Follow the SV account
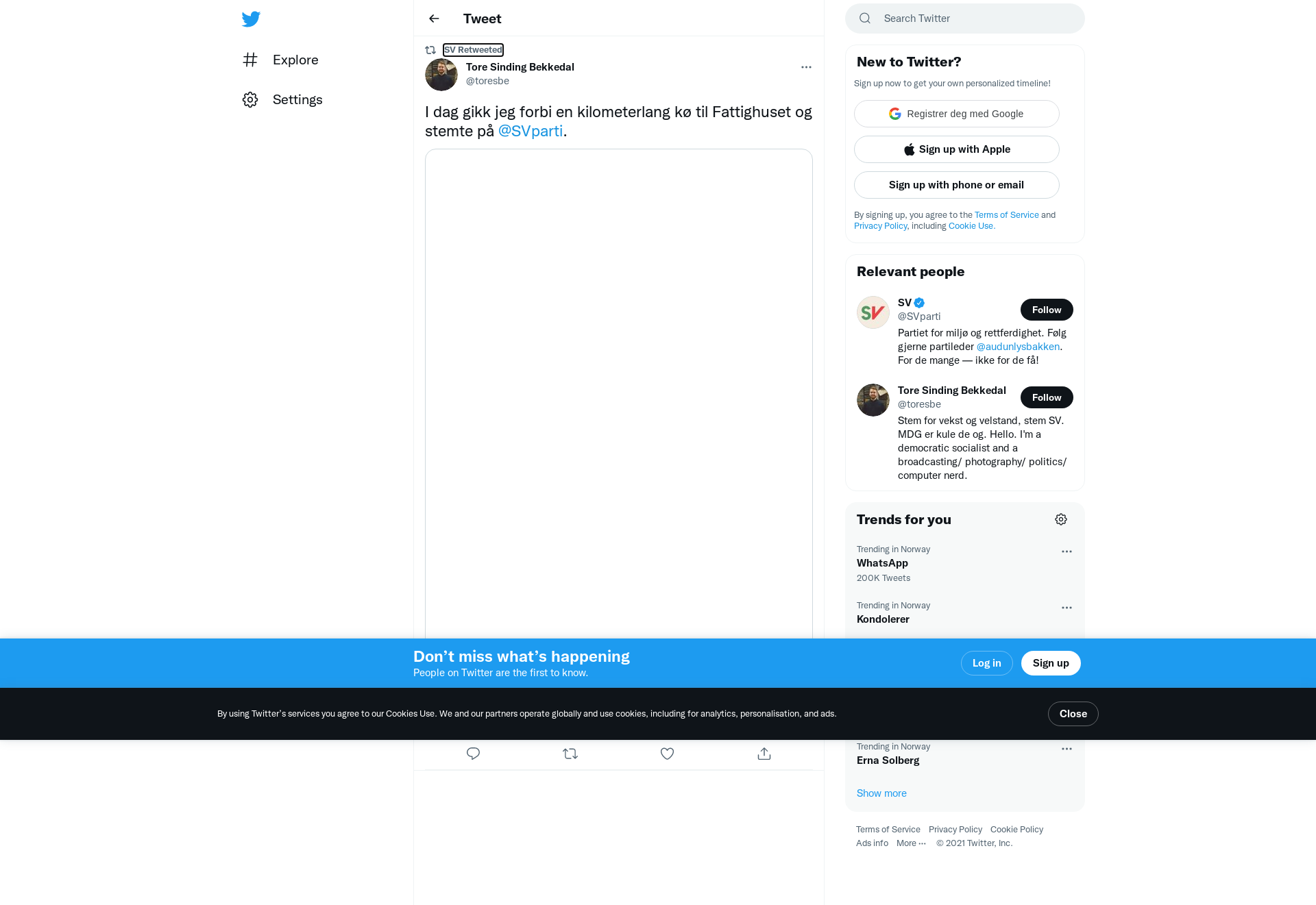Image resolution: width=1316 pixels, height=905 pixels. [x=1047, y=310]
